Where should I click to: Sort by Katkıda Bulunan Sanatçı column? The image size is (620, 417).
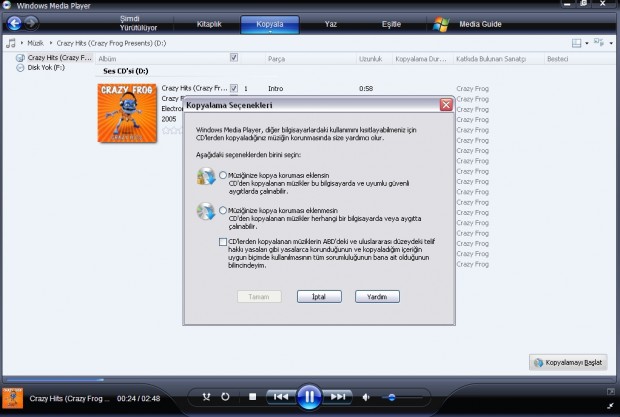pos(491,59)
